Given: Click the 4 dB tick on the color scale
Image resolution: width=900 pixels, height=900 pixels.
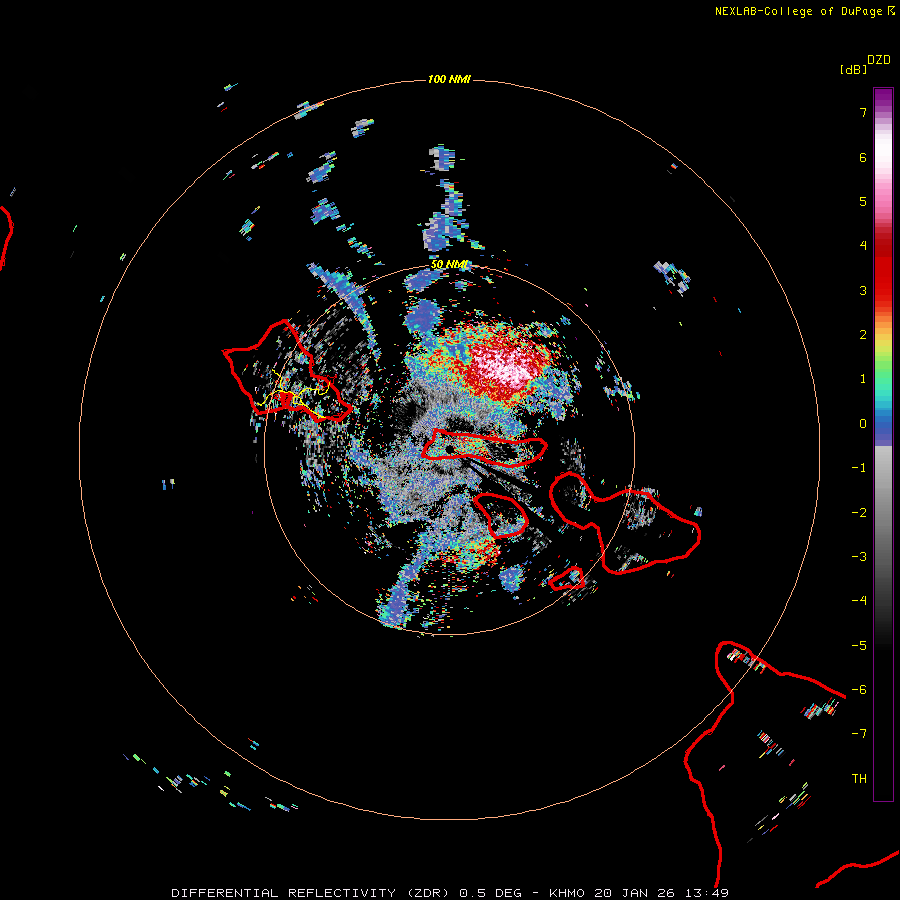Looking at the screenshot, I should [x=863, y=246].
